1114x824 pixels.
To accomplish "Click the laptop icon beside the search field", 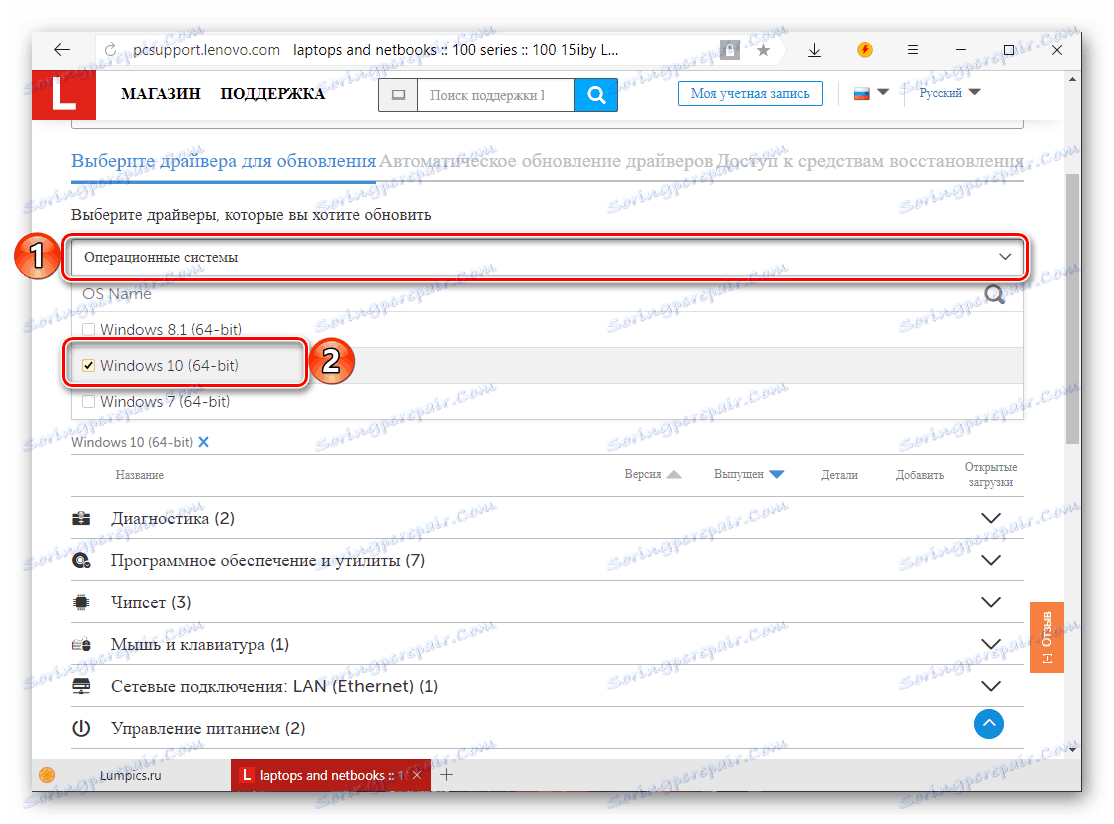I will [x=399, y=95].
